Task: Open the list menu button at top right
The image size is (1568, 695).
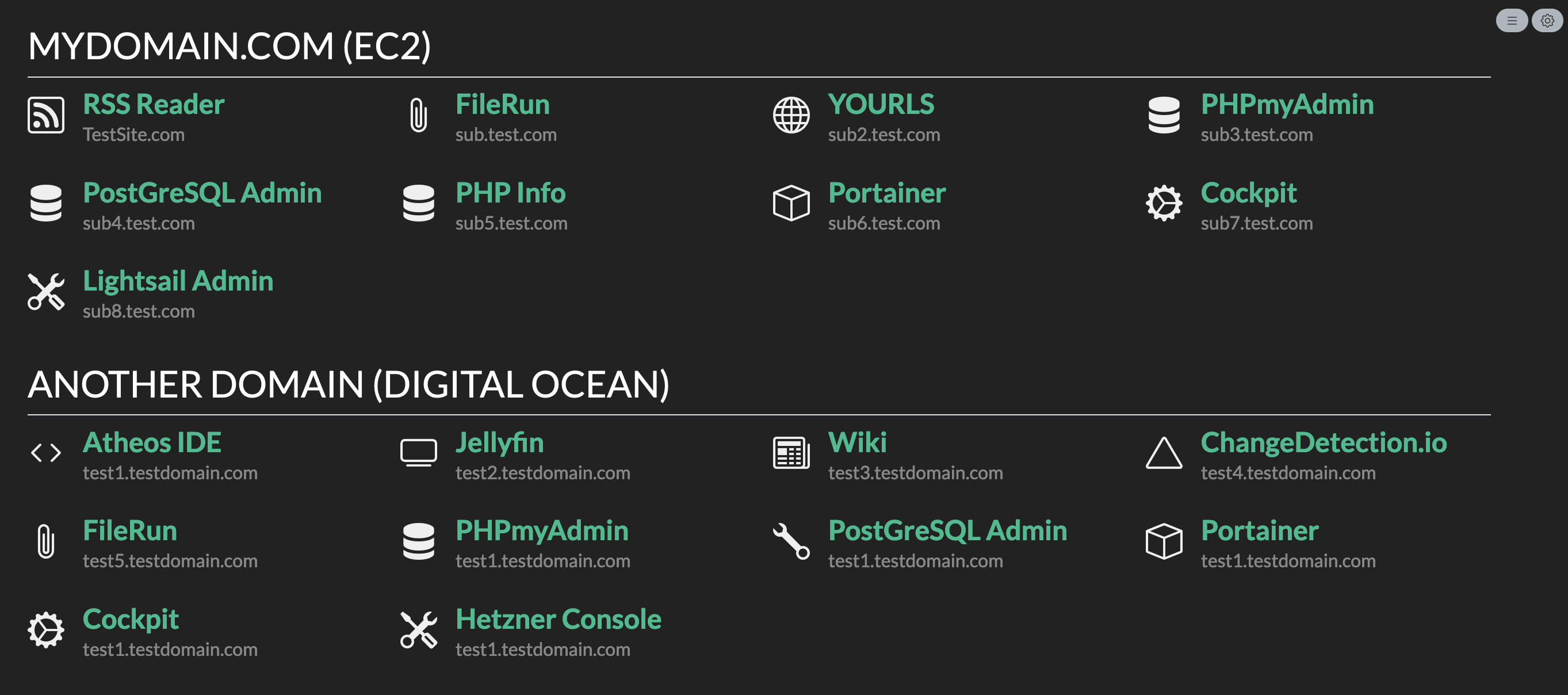Action: click(1512, 21)
